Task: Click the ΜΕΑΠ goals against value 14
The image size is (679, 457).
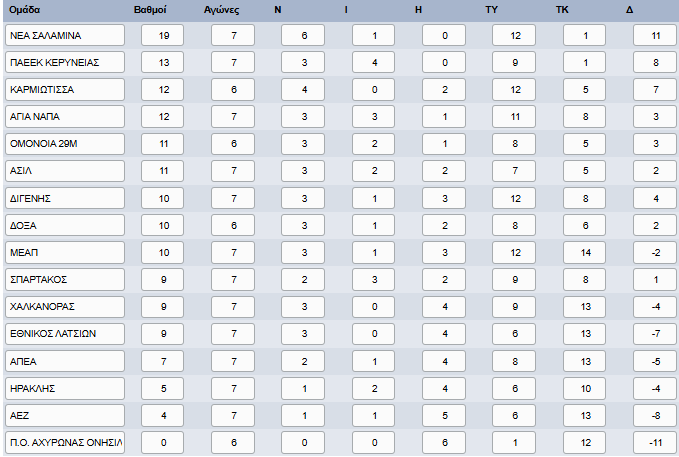Action: [584, 251]
